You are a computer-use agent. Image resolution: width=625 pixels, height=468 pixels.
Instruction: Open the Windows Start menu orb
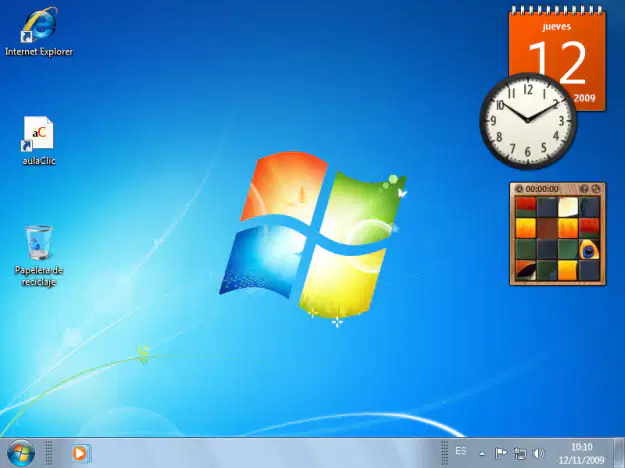pos(21,453)
